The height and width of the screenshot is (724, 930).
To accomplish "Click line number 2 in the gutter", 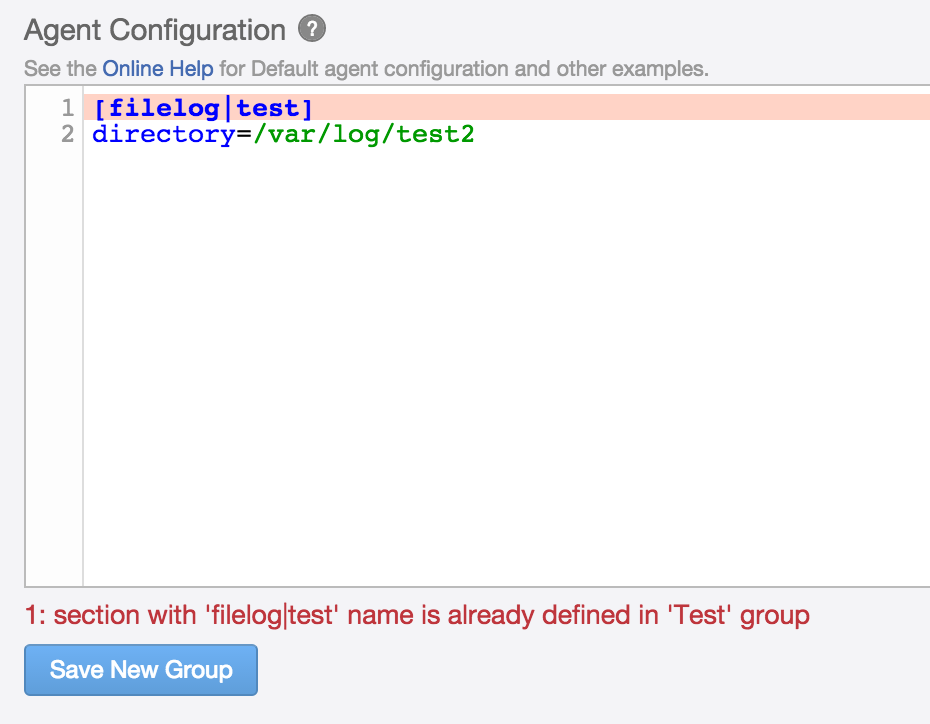I will point(67,133).
